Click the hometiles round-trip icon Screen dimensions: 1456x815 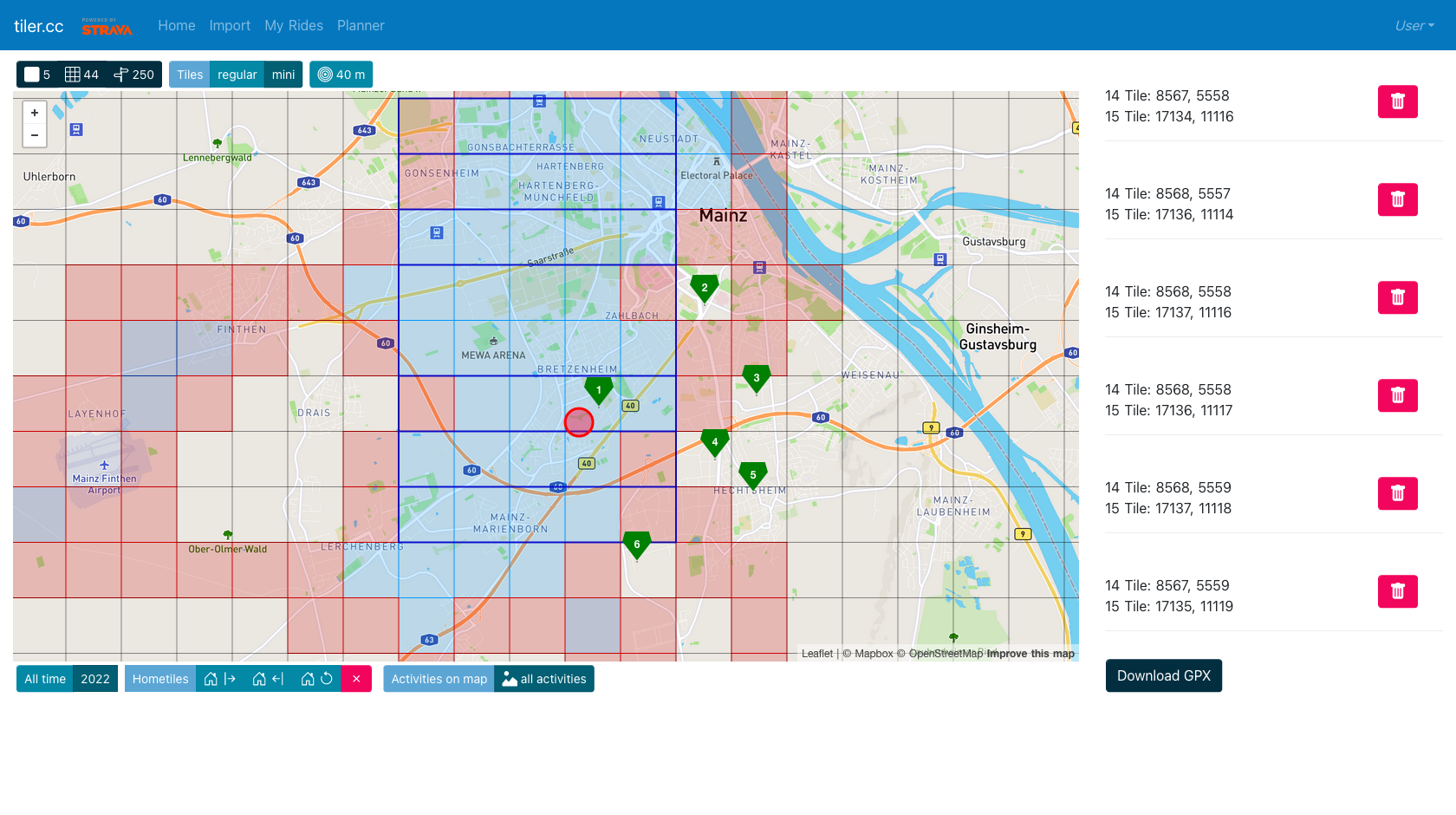316,679
